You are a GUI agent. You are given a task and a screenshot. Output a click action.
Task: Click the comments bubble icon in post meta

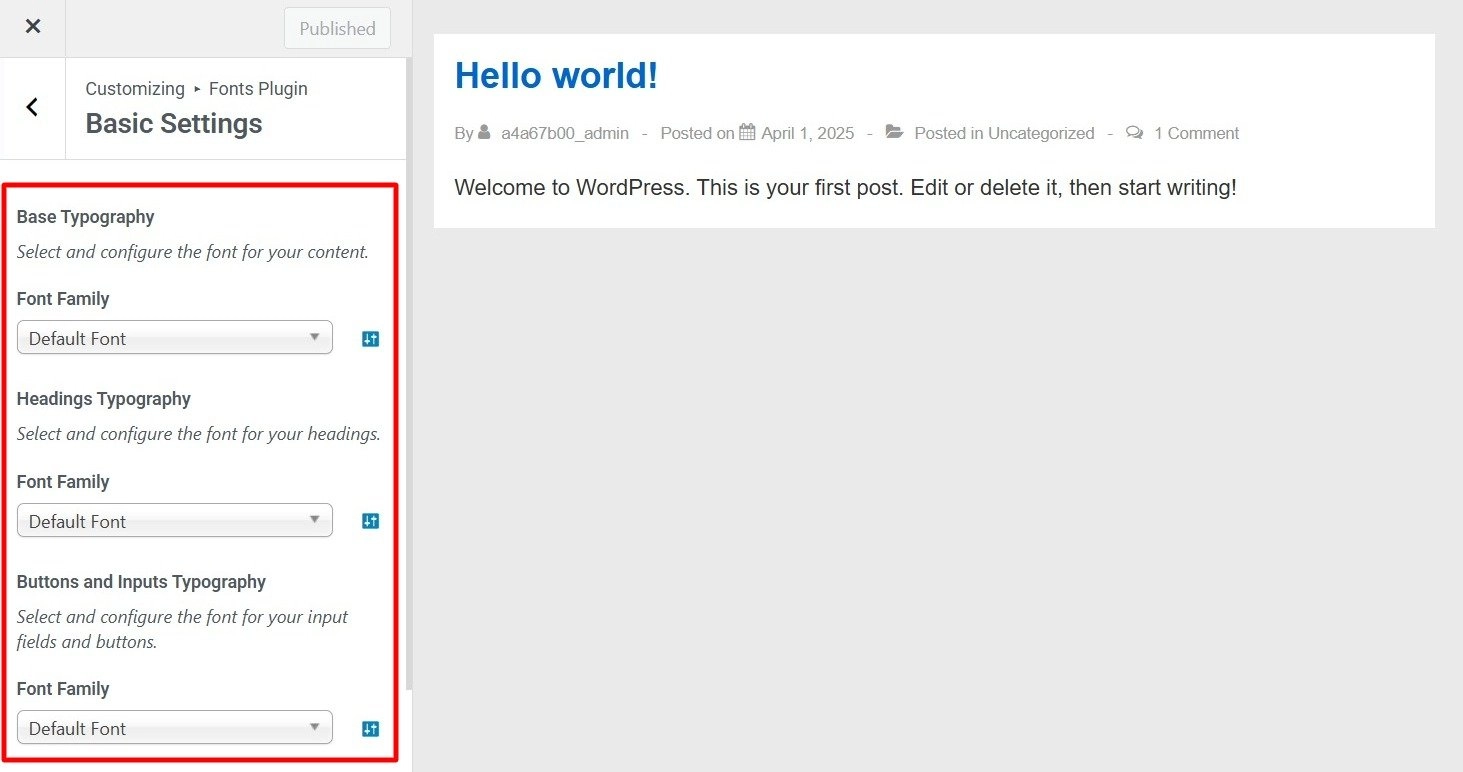click(x=1134, y=132)
